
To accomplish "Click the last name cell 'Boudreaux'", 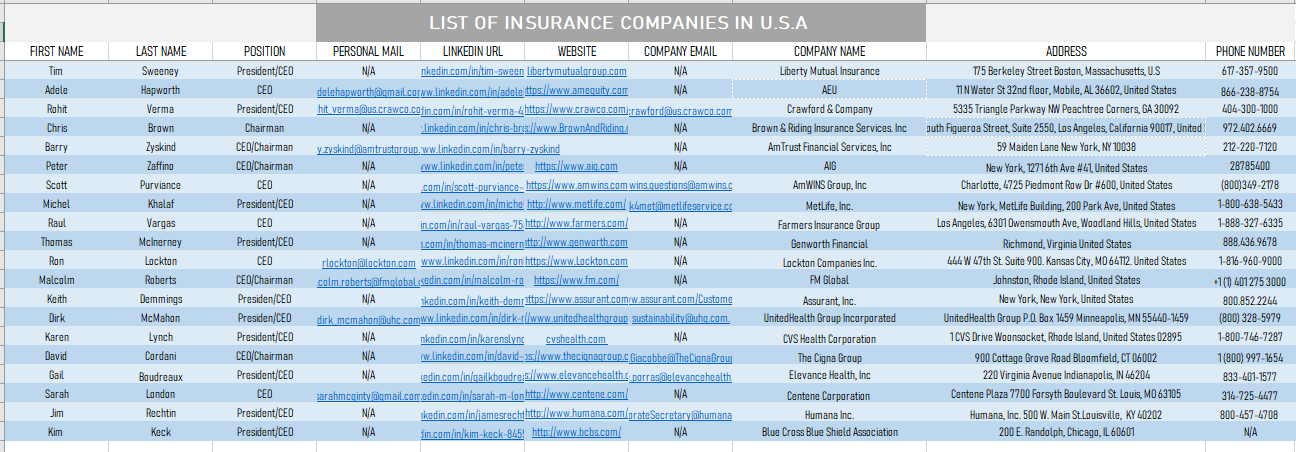I will coord(161,375).
